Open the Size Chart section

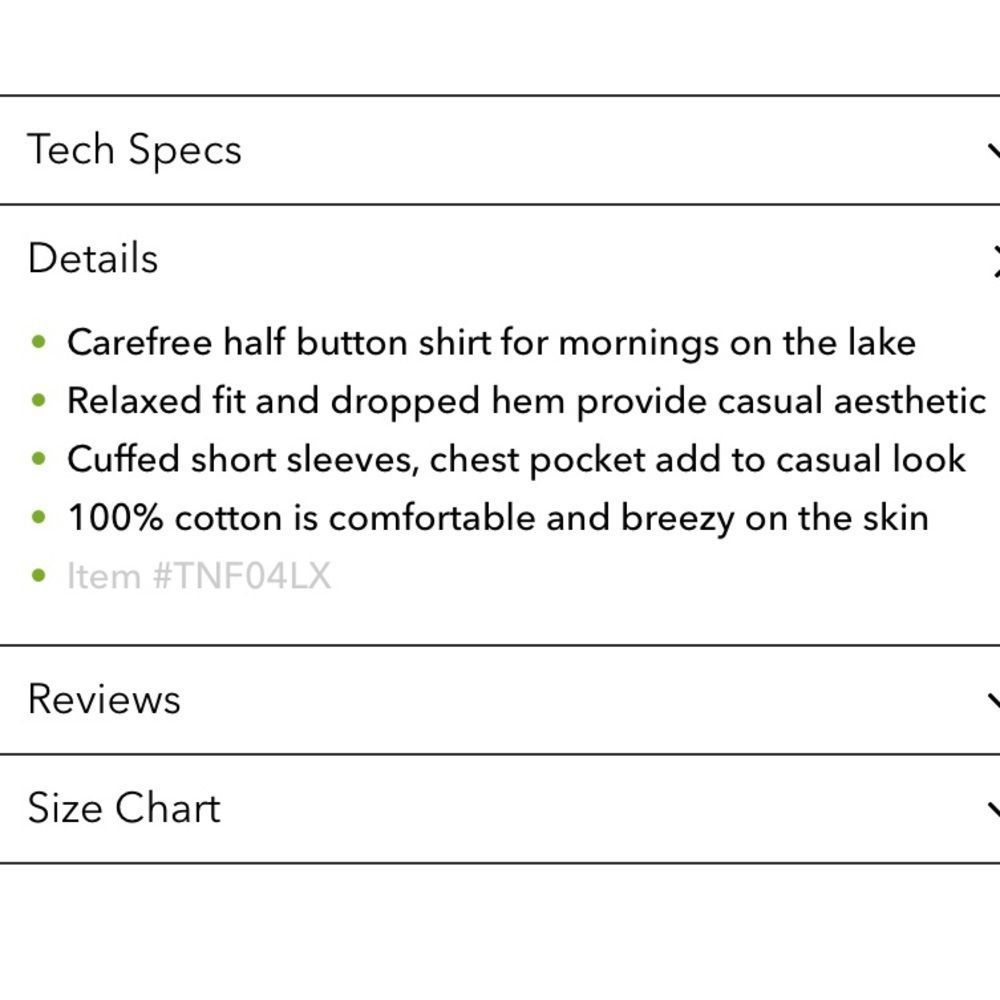[123, 807]
